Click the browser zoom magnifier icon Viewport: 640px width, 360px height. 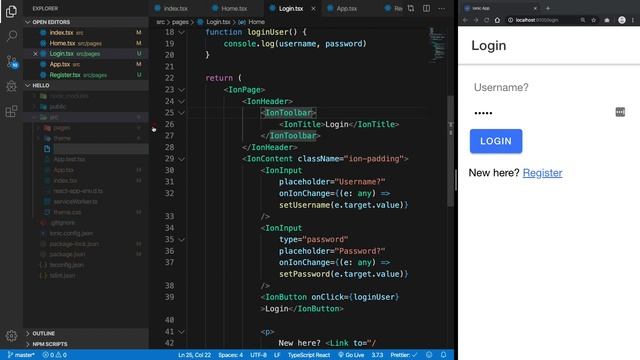(583, 20)
